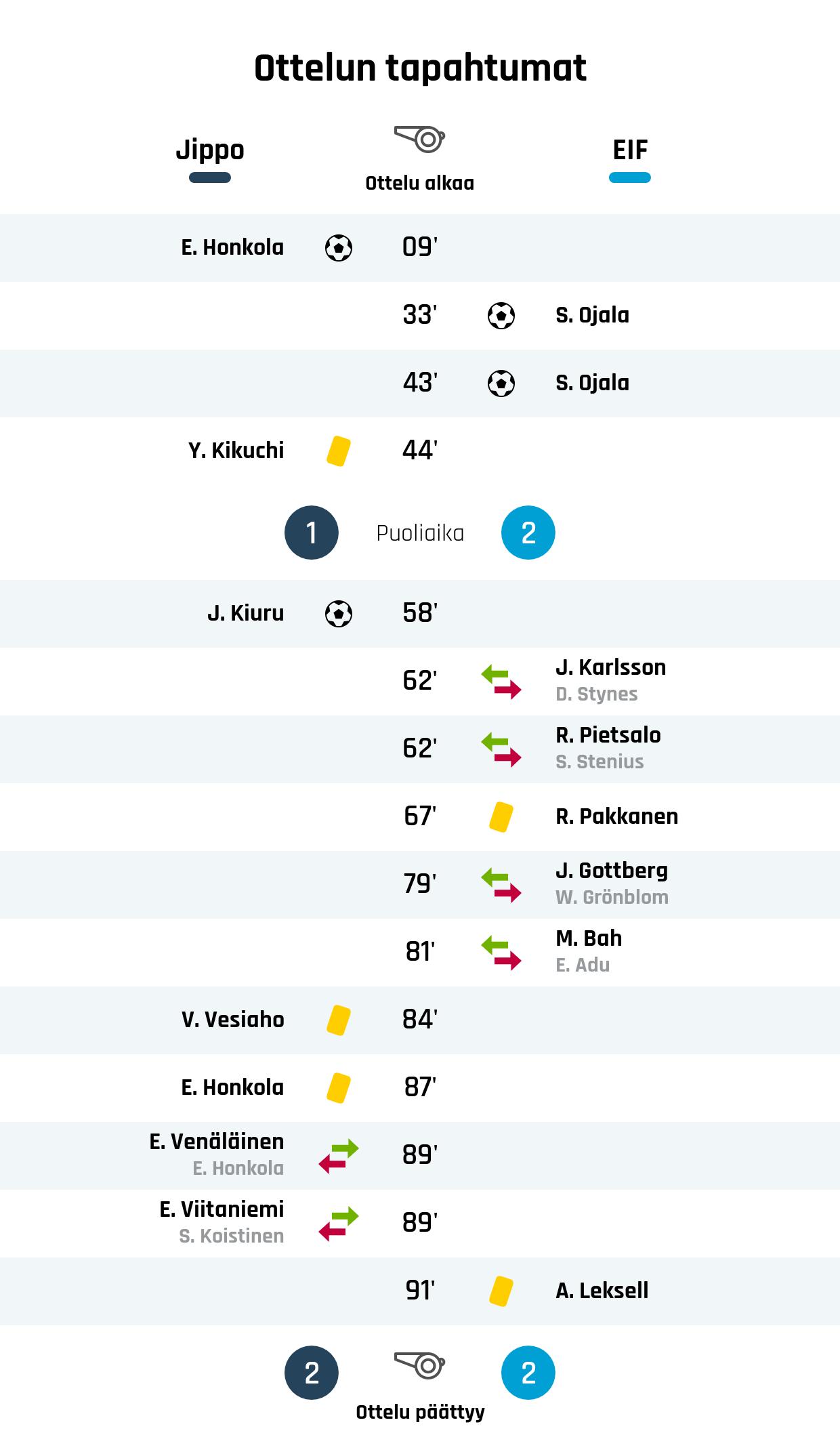Click the substitution arrows for J. Karlsson
The height and width of the screenshot is (1435, 840).
(501, 682)
